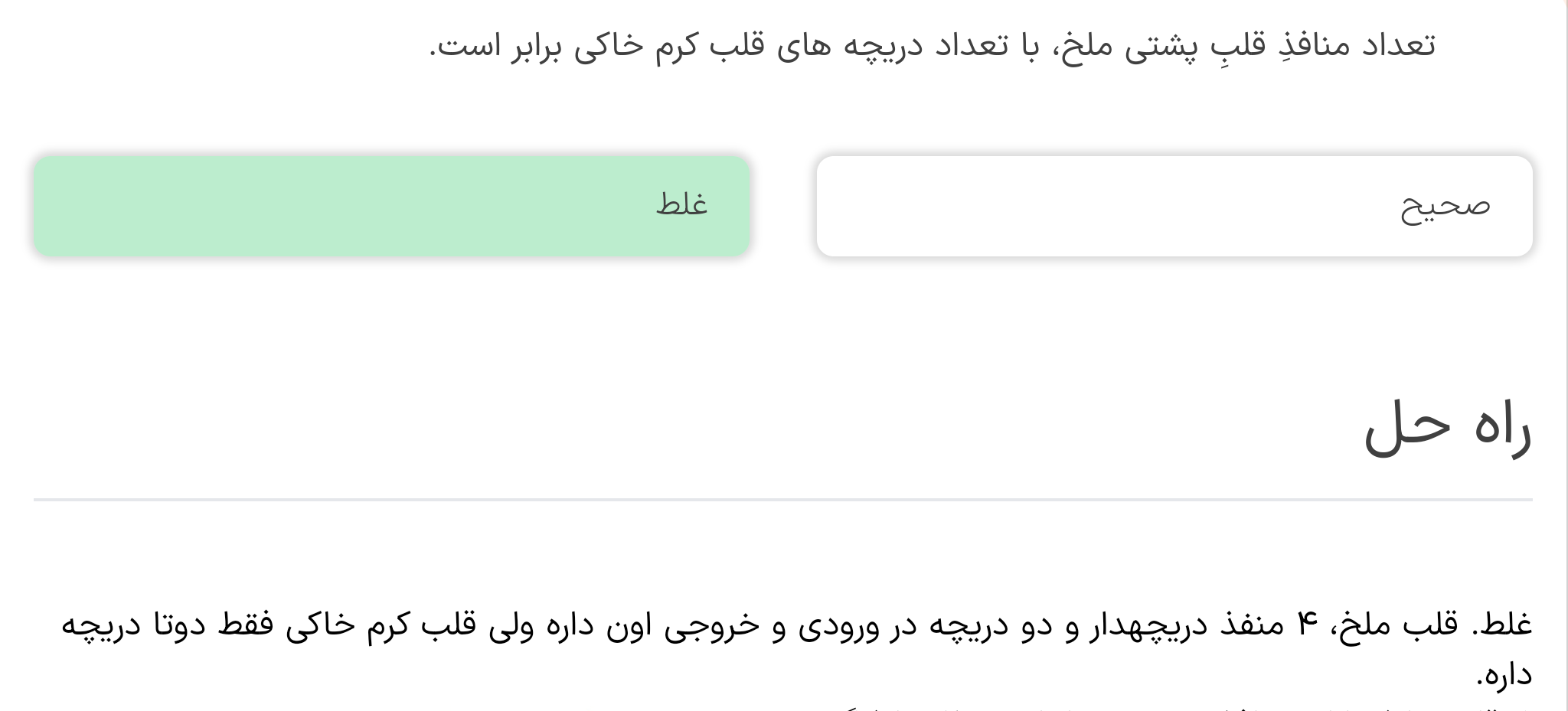Click the question statement about قلب پشتی ملخ
The height and width of the screenshot is (711, 1568).
click(931, 45)
